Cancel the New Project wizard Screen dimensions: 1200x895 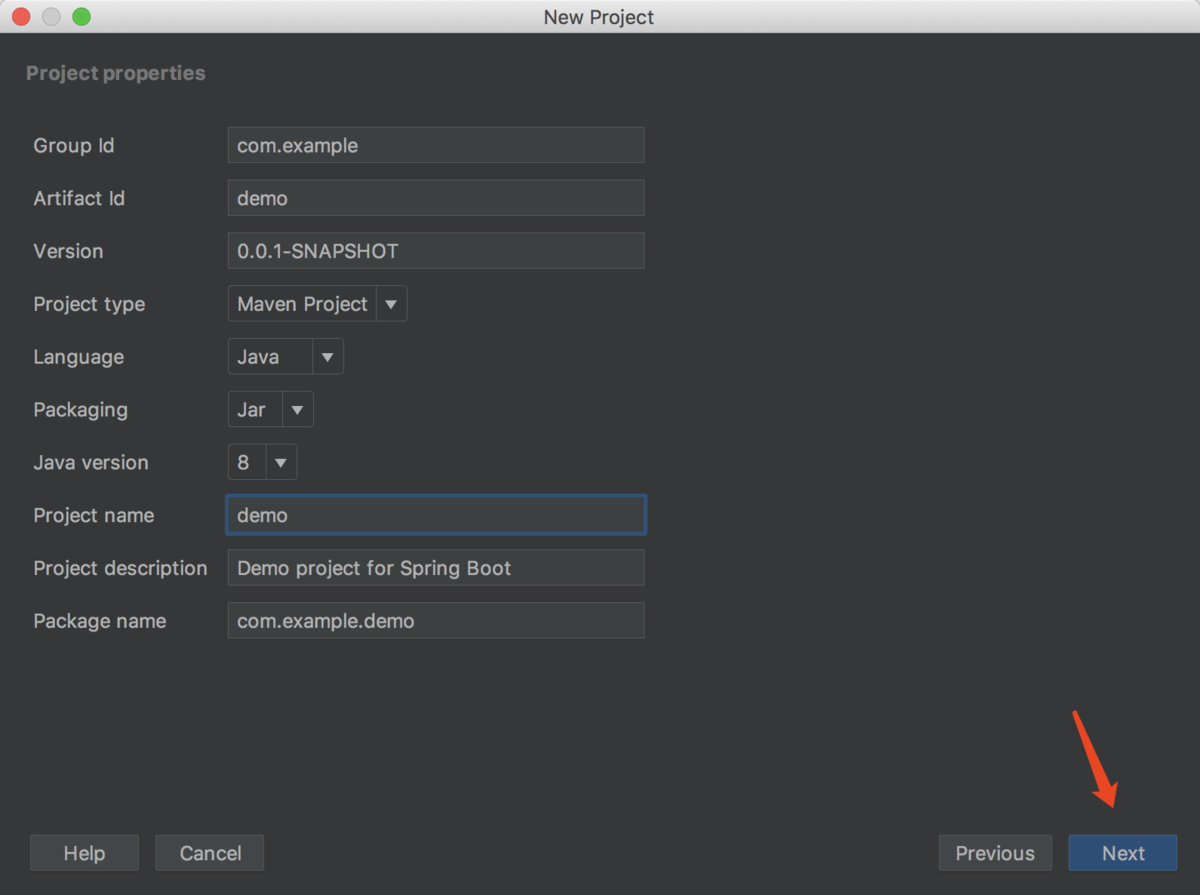pyautogui.click(x=210, y=853)
